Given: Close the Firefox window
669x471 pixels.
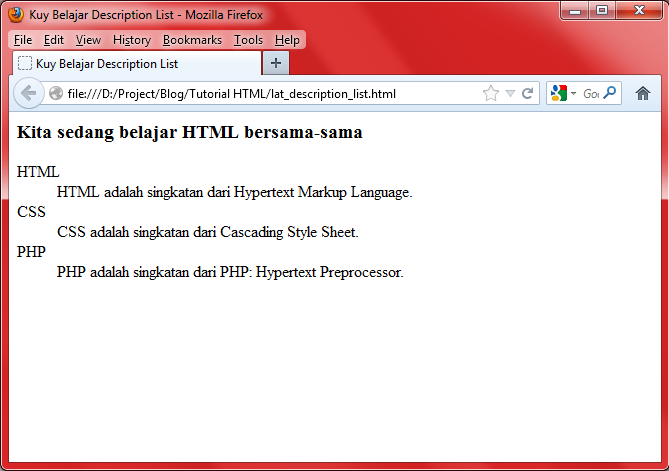Looking at the screenshot, I should point(639,11).
